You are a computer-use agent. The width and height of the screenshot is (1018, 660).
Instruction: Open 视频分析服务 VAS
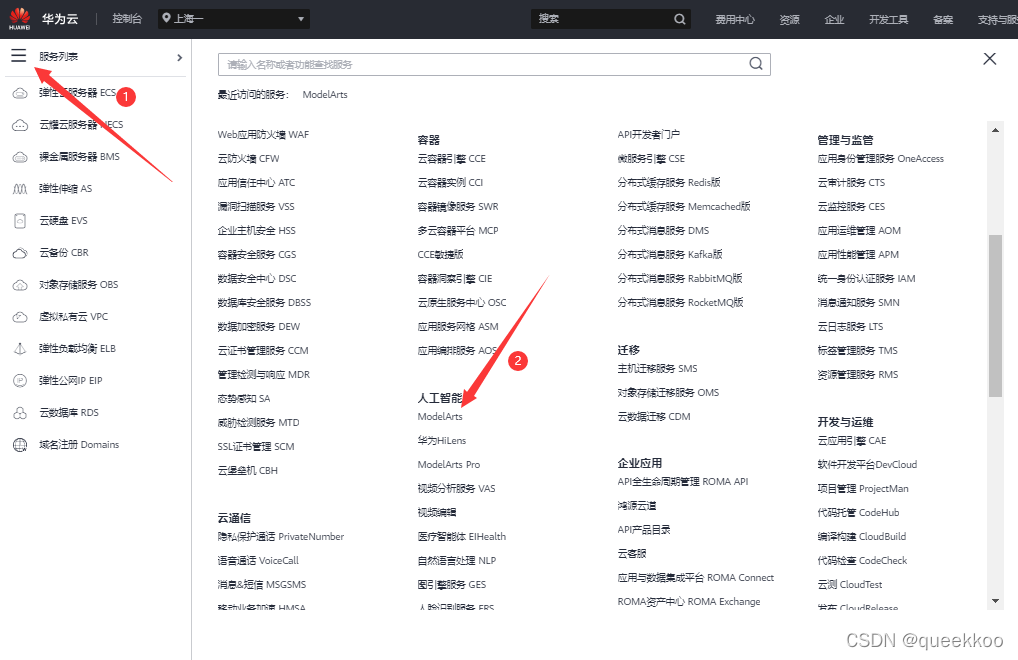pyautogui.click(x=456, y=489)
